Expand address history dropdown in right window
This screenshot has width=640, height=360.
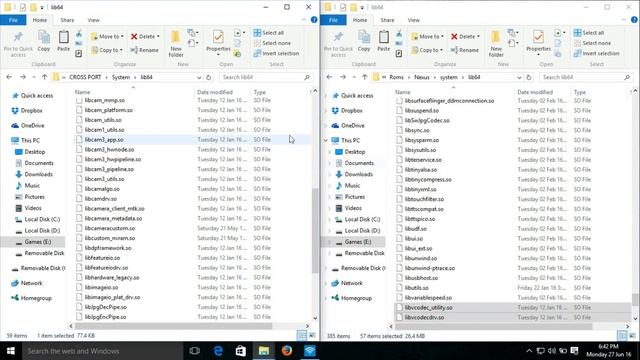pos(519,77)
